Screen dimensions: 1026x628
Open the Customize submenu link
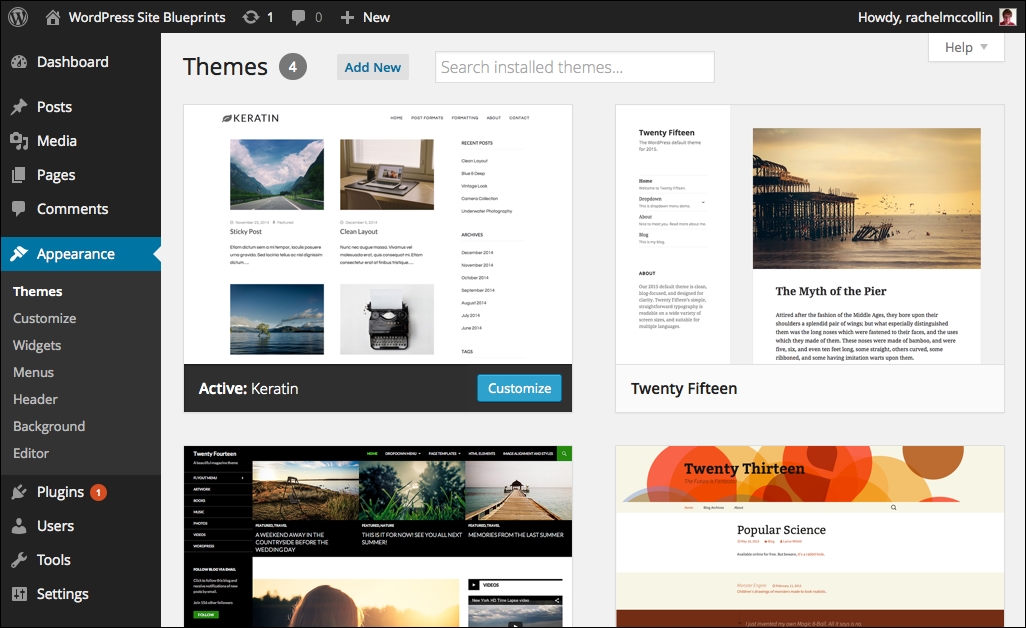pyautogui.click(x=44, y=318)
